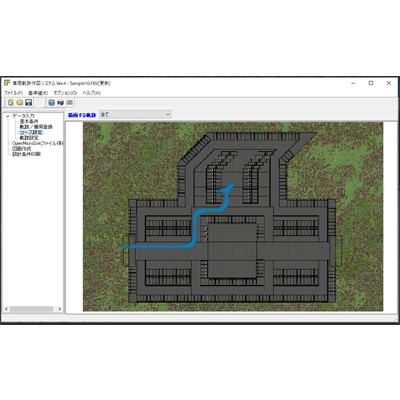Select 軌跡設定 tree item

click(29, 138)
